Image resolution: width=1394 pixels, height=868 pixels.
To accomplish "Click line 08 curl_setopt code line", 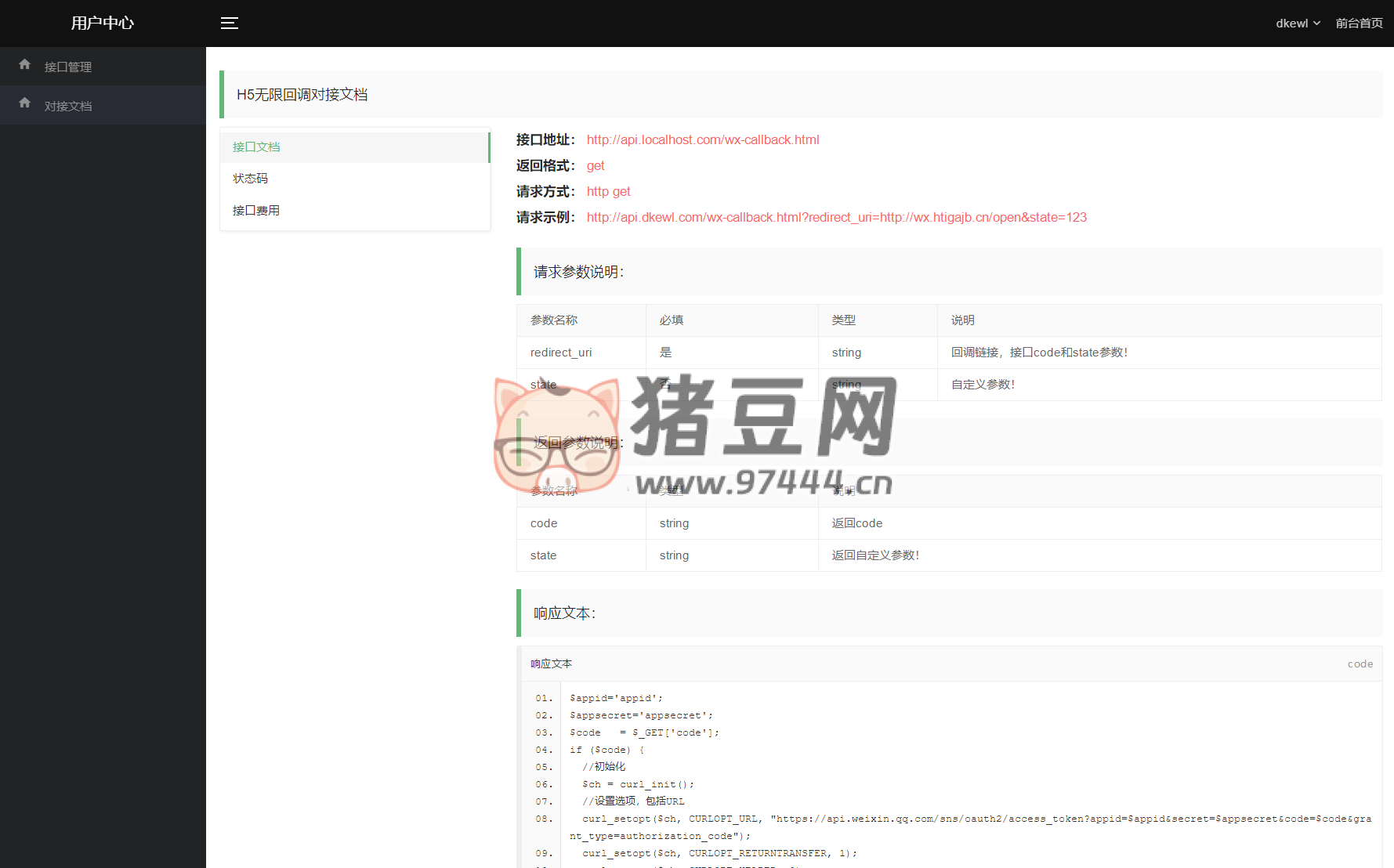I will (969, 819).
